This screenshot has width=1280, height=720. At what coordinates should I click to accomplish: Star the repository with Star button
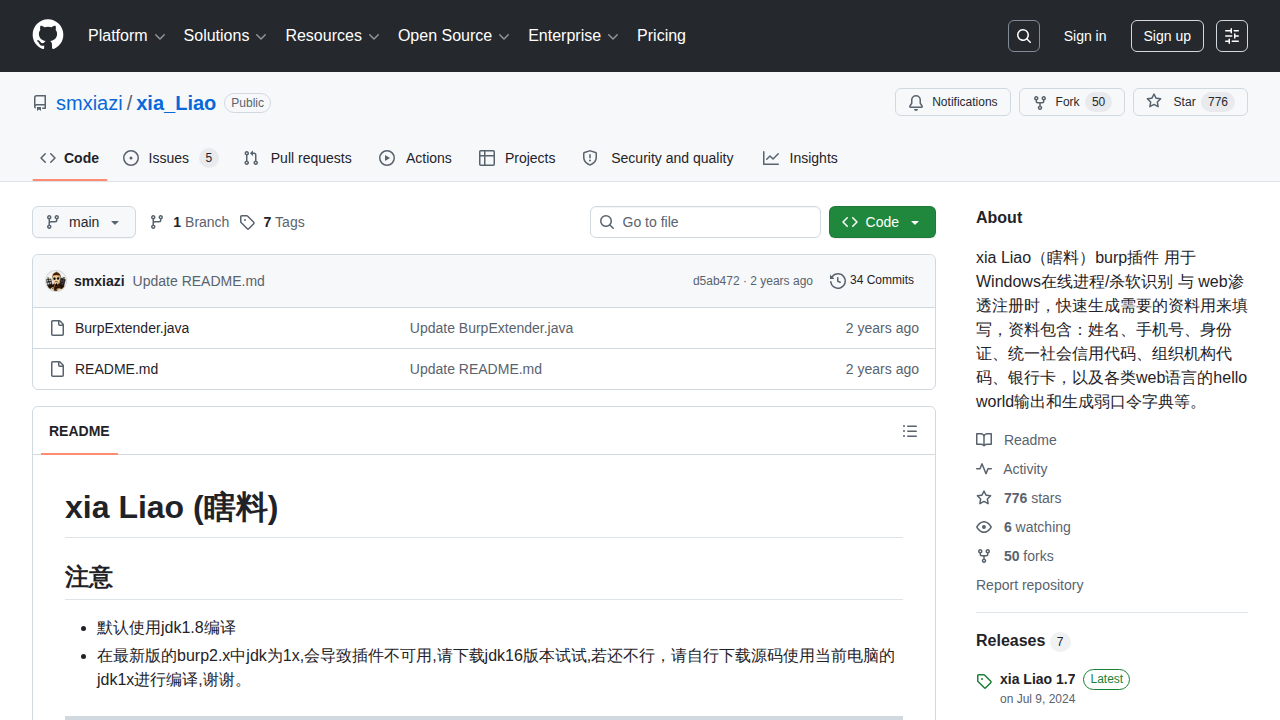point(1190,102)
